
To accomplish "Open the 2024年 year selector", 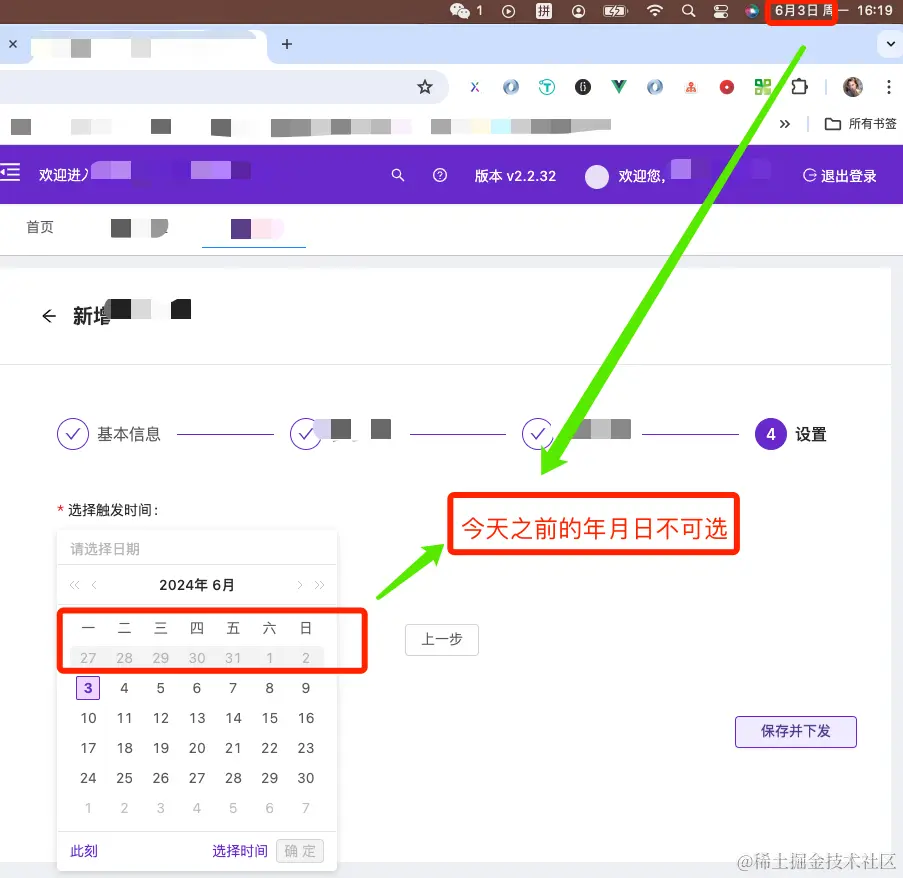I will coord(183,585).
